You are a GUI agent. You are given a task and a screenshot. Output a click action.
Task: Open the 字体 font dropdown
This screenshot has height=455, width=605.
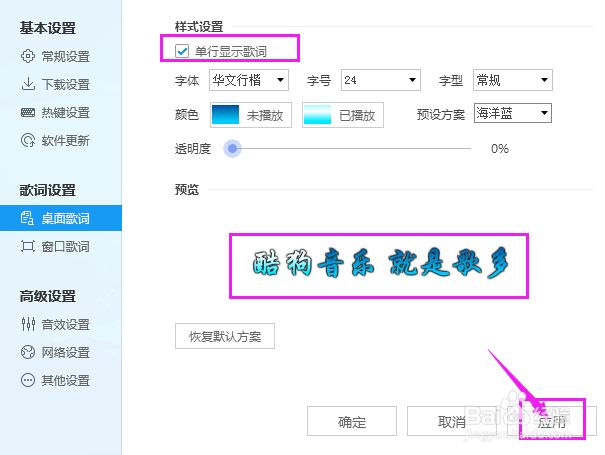(x=248, y=80)
